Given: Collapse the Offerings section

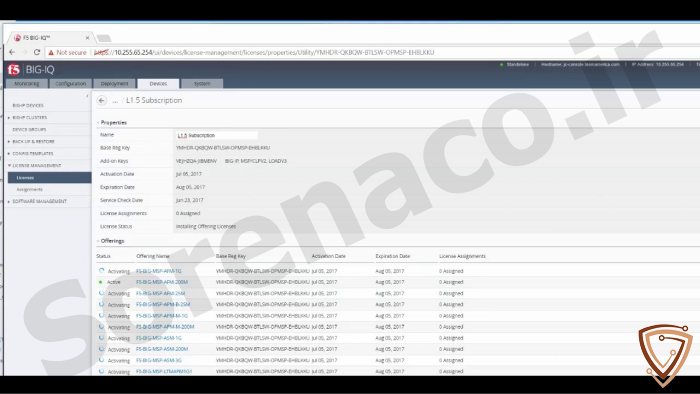Looking at the screenshot, I should 98,241.
